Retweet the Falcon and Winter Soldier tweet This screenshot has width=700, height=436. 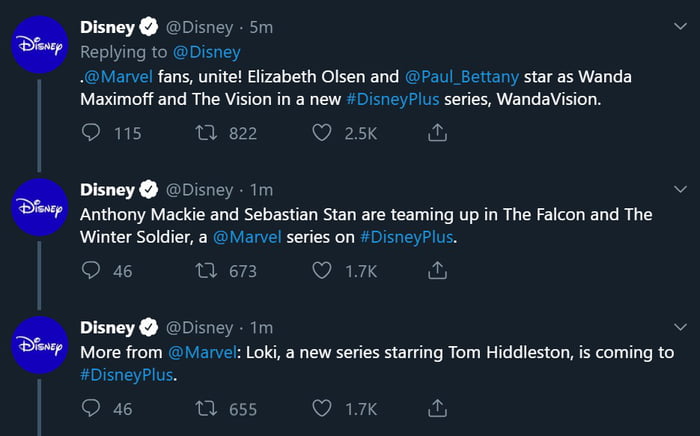pyautogui.click(x=206, y=270)
